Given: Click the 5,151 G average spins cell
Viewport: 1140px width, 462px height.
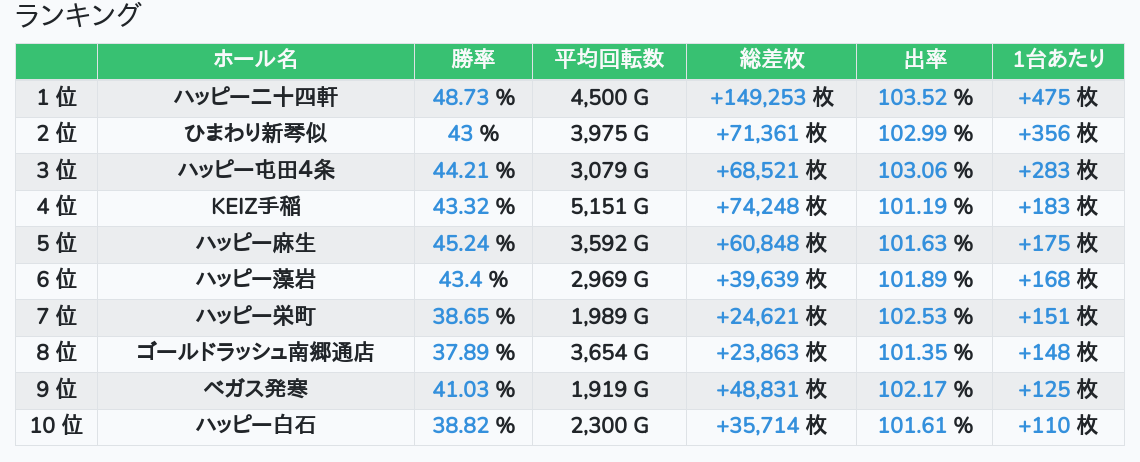Looking at the screenshot, I should coord(609,207).
